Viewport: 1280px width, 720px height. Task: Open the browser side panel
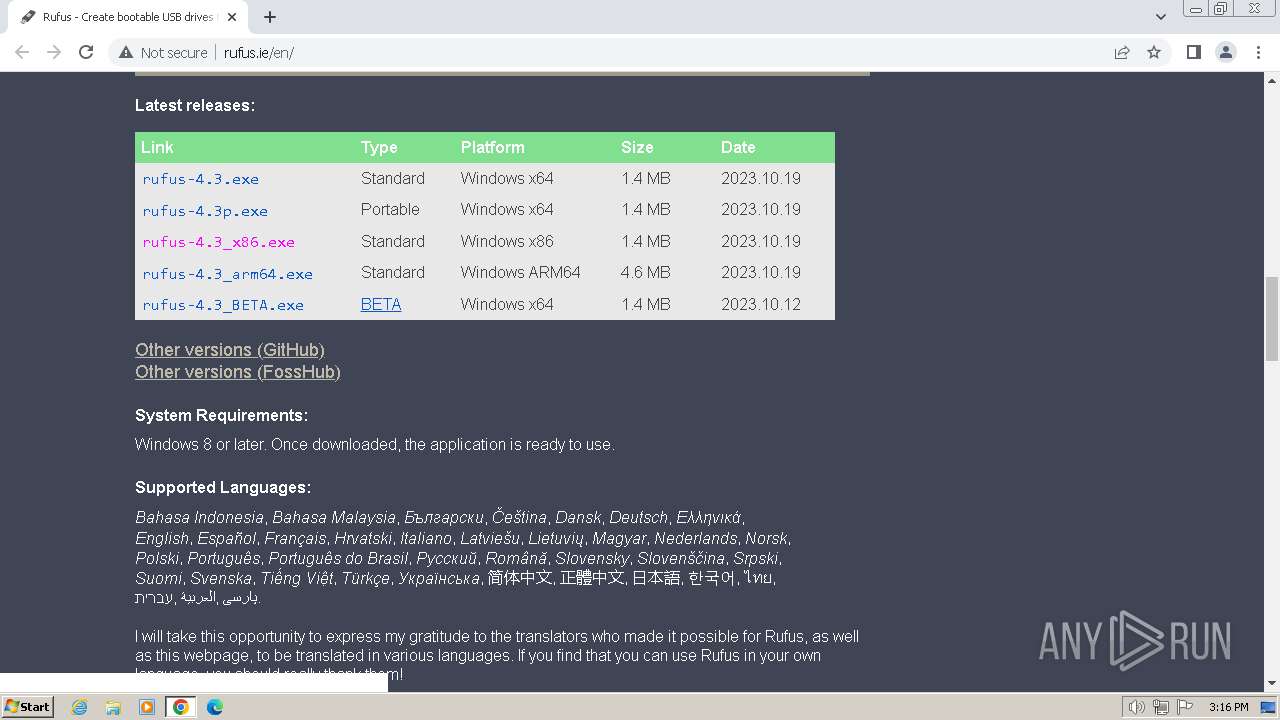pos(1193,52)
